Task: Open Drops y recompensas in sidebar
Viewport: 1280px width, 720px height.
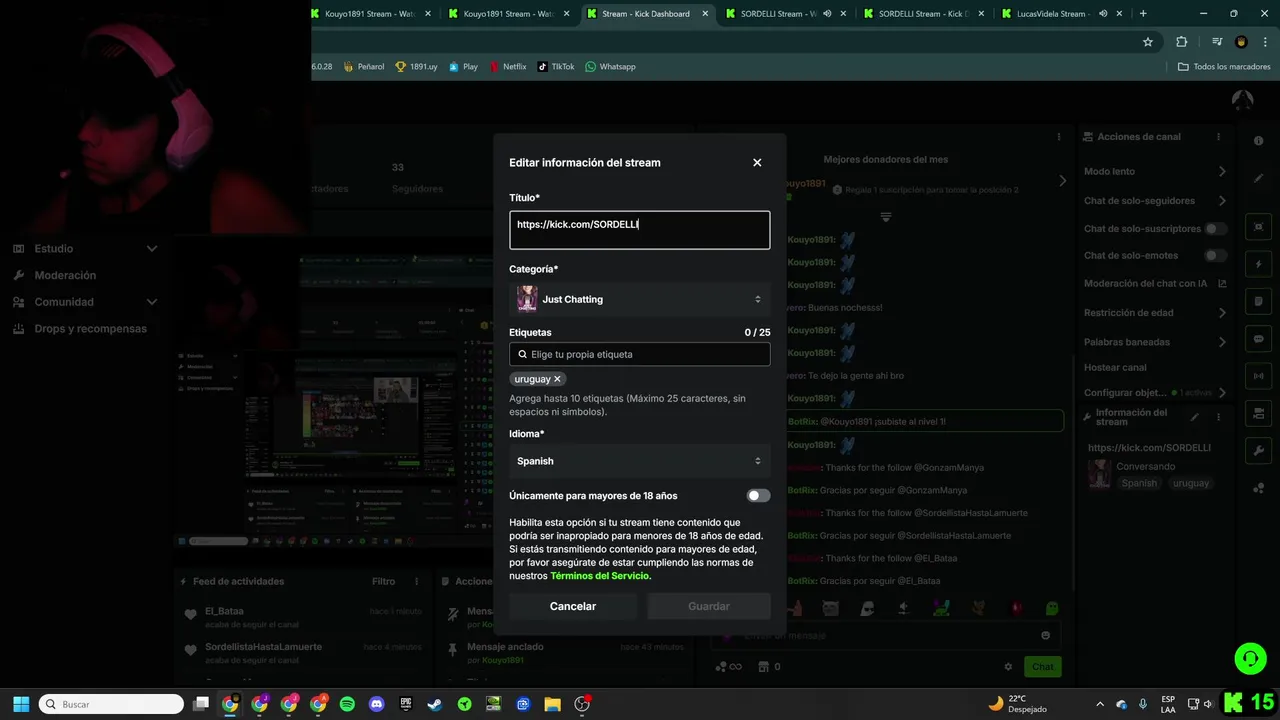Action: (x=90, y=329)
